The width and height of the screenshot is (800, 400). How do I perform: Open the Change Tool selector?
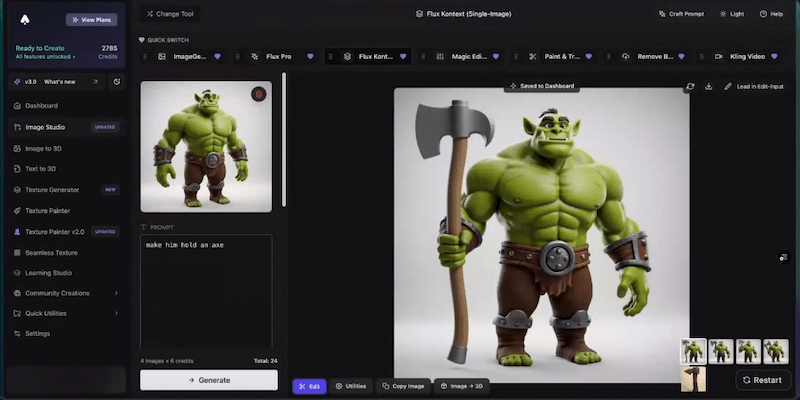coord(170,14)
